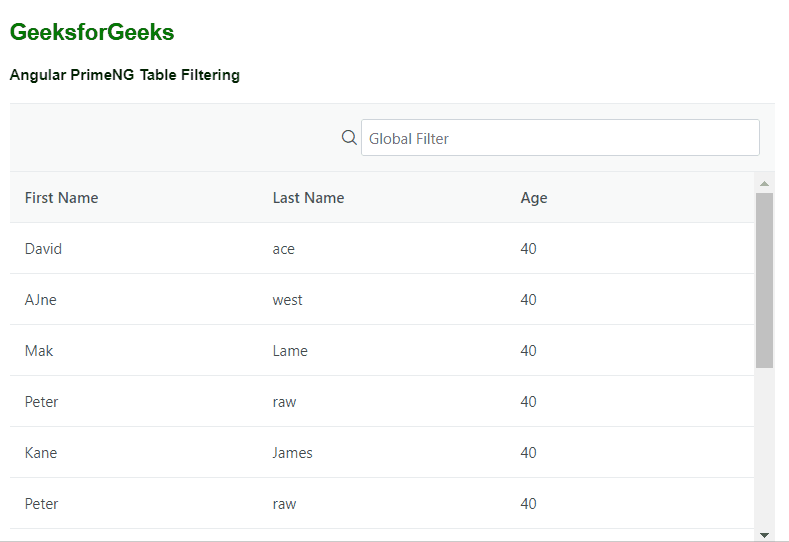This screenshot has width=789, height=542.
Task: Click the scrollbar up arrow
Action: point(764,183)
